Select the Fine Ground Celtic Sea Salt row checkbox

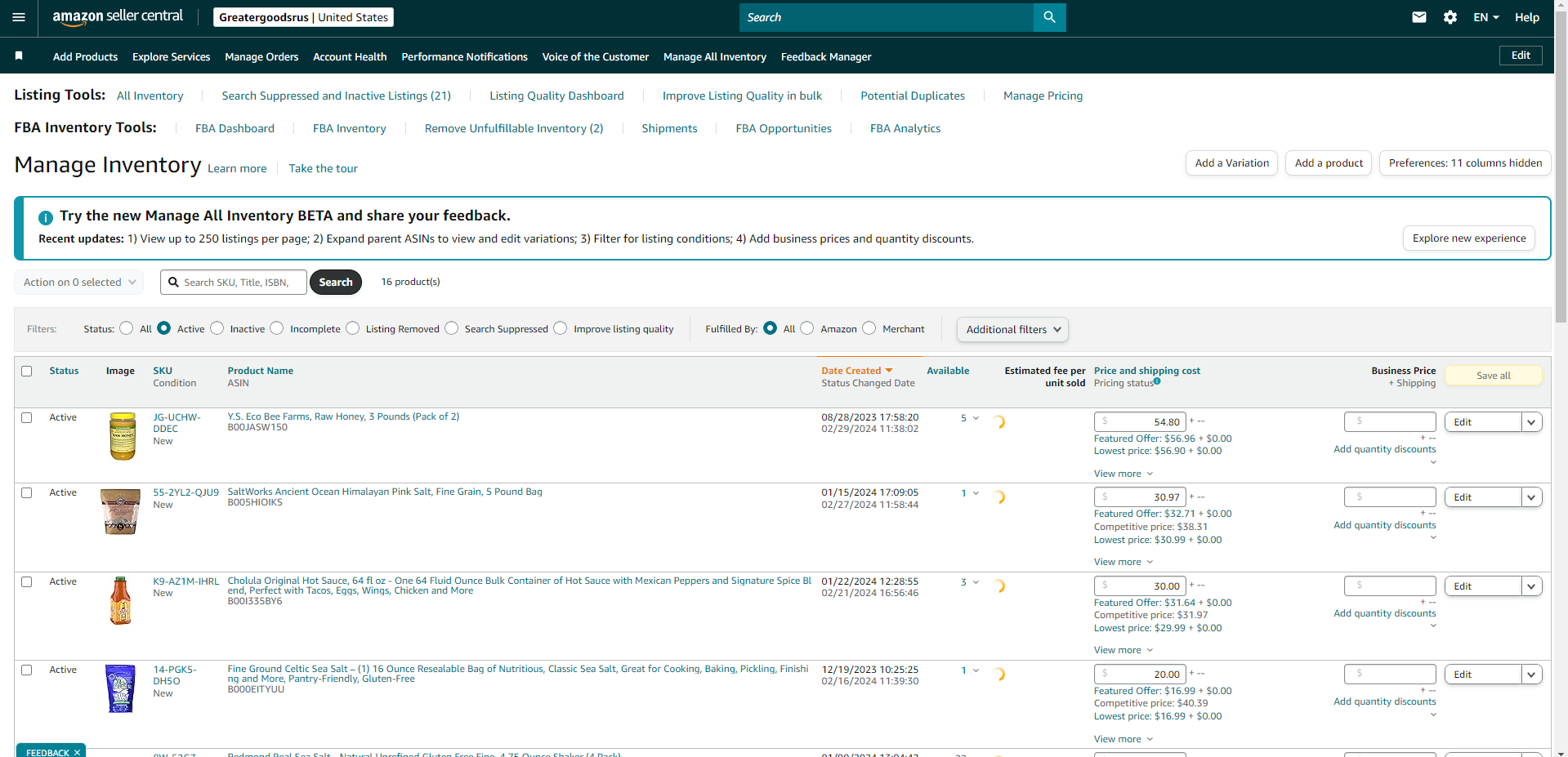[27, 670]
